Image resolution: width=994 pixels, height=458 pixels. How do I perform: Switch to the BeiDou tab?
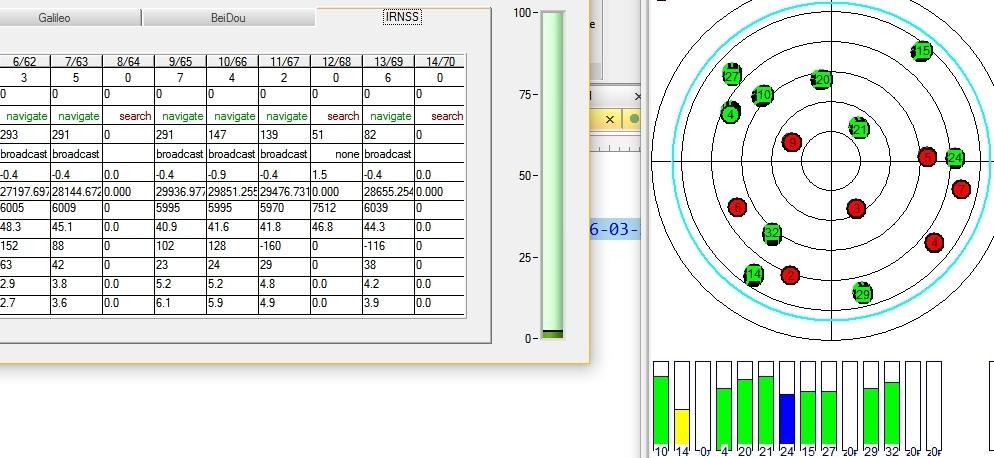click(228, 18)
